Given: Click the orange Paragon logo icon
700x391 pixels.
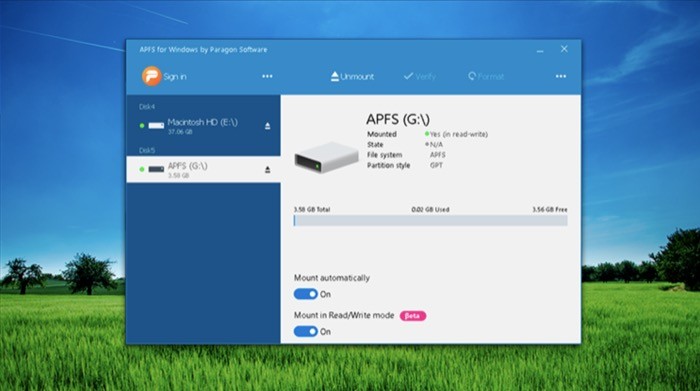Looking at the screenshot, I should coord(151,76).
